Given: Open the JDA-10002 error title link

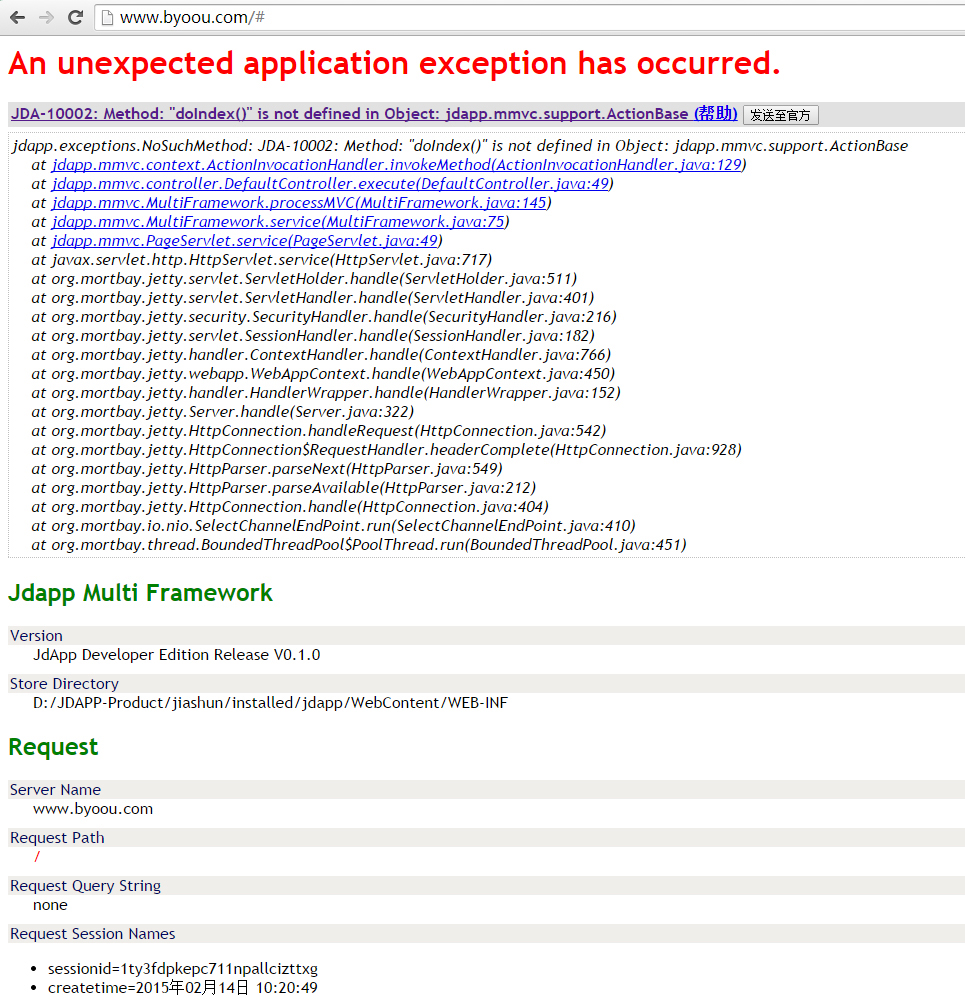Looking at the screenshot, I should point(350,114).
